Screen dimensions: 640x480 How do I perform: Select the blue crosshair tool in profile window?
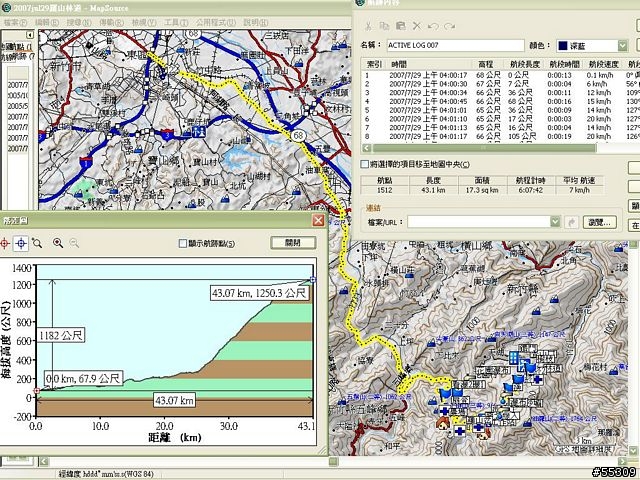(x=21, y=244)
